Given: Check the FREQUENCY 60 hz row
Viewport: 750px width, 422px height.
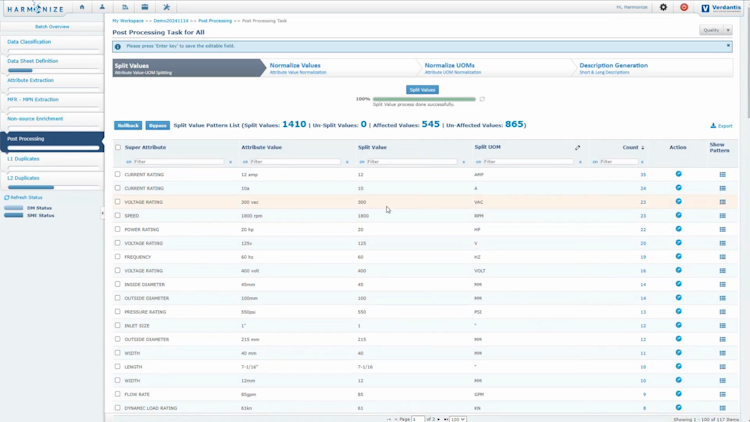Looking at the screenshot, I should coord(118,256).
